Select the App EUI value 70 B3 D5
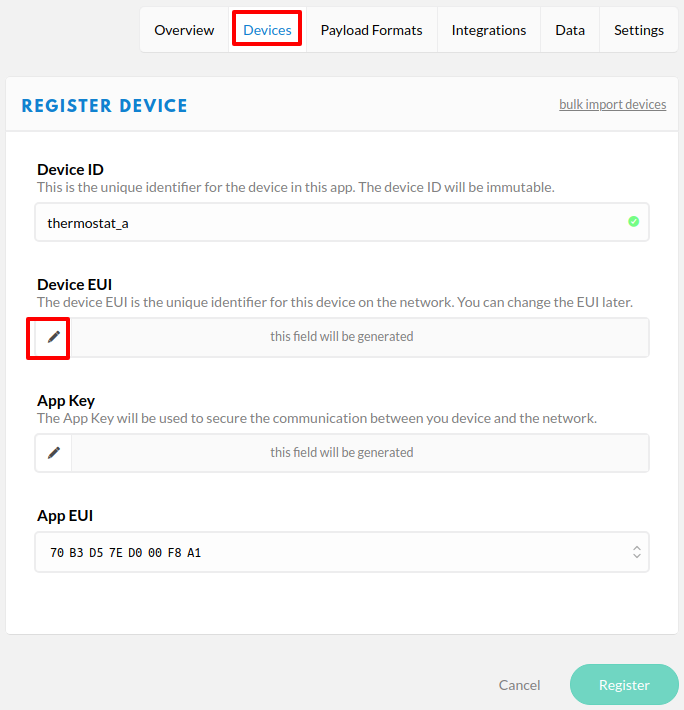Image resolution: width=684 pixels, height=710 pixels. tap(126, 552)
